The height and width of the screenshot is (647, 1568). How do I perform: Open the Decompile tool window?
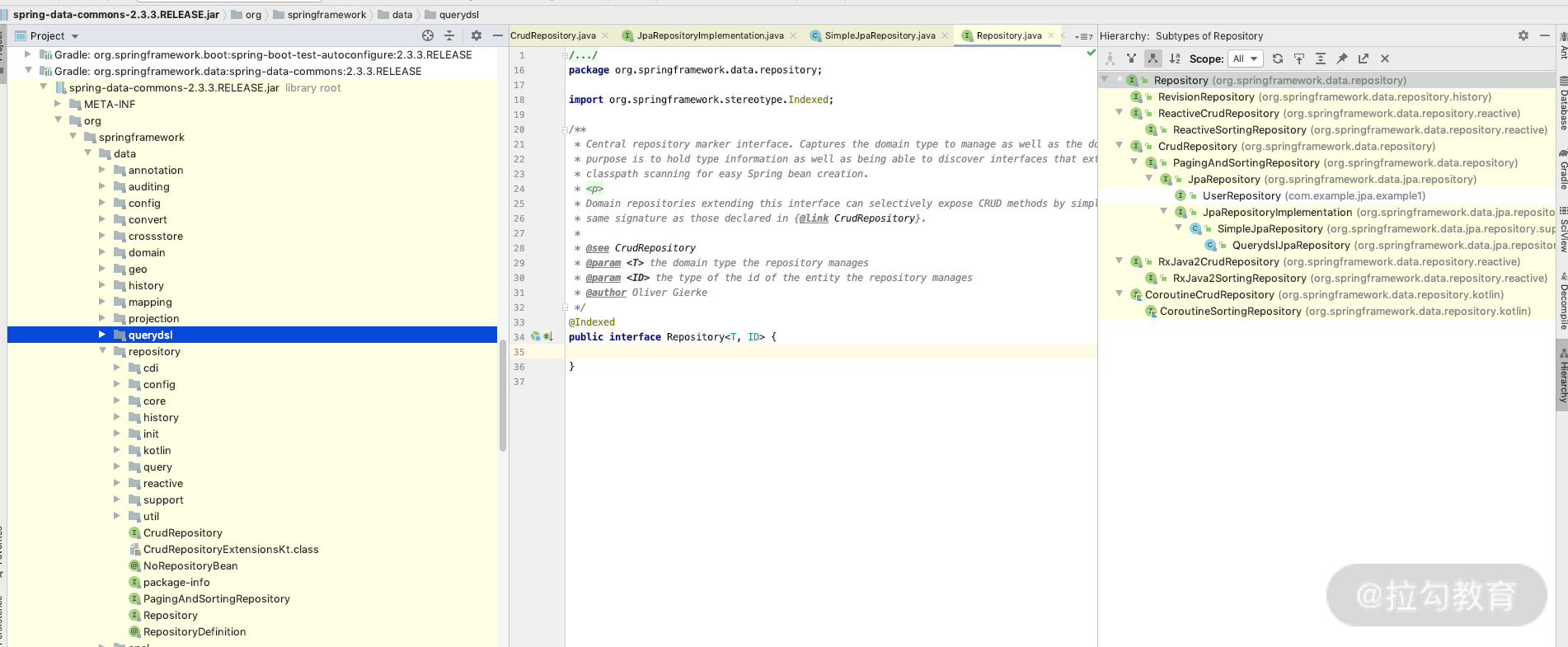click(x=1562, y=301)
